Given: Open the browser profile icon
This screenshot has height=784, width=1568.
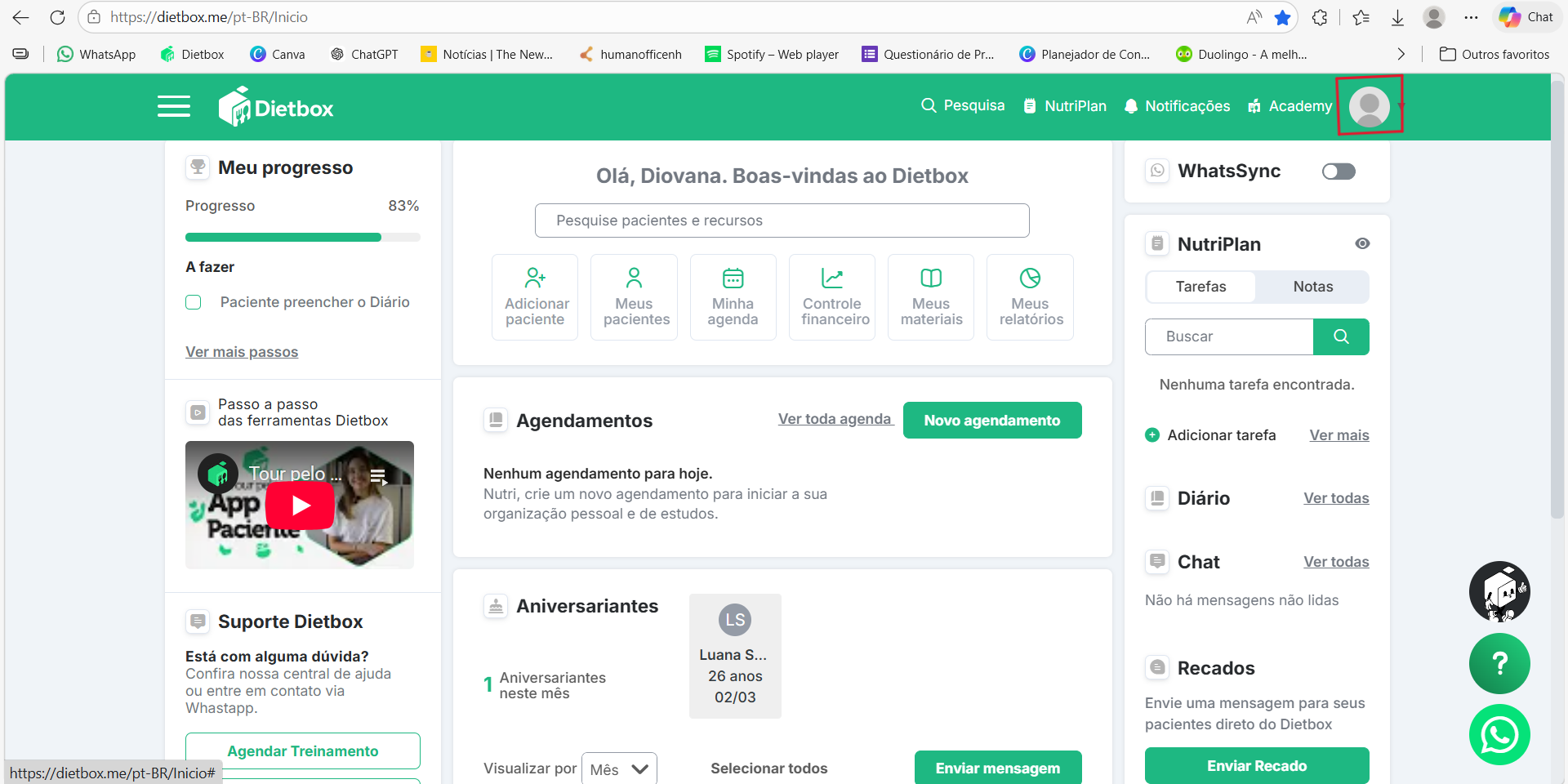Looking at the screenshot, I should [1434, 17].
